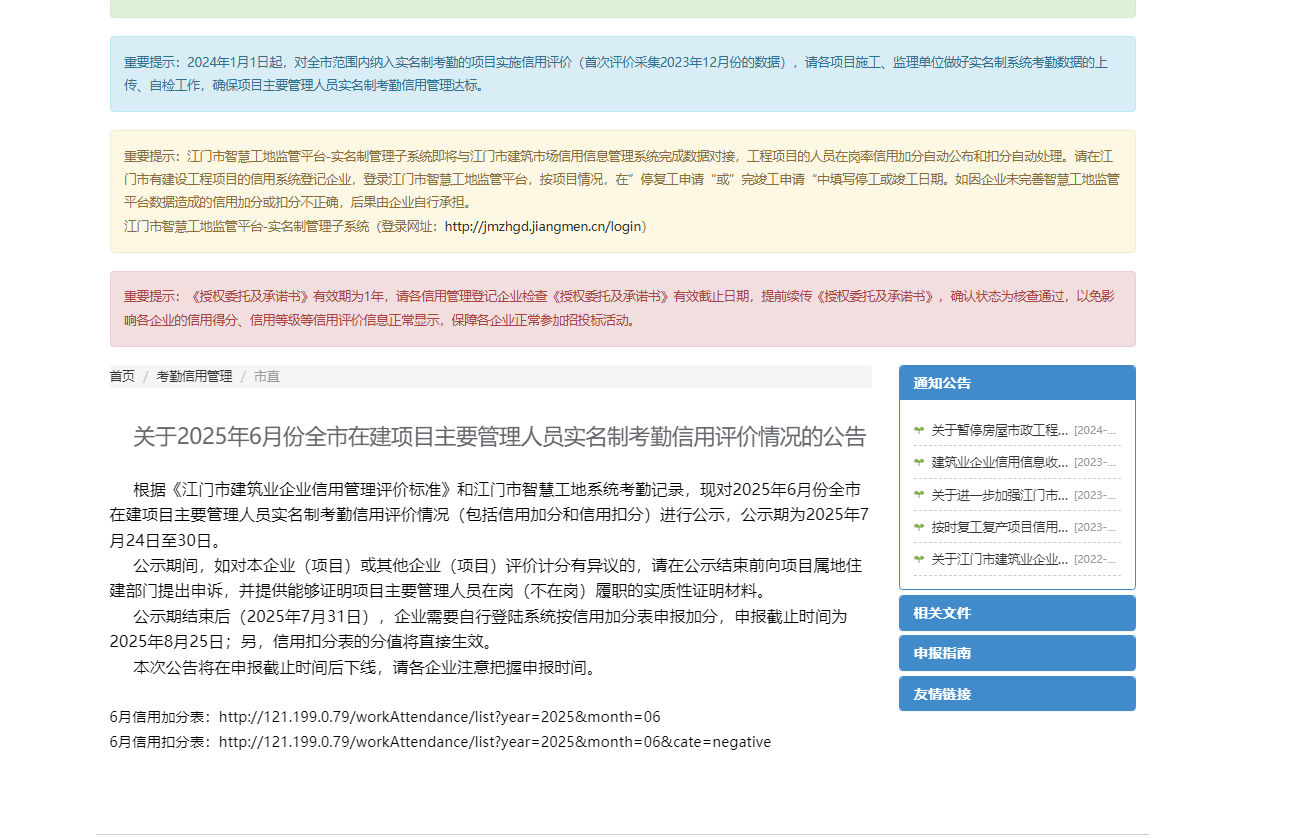Select 市直 in the breadcrumb trail
This screenshot has height=839, width=1314.
(267, 376)
